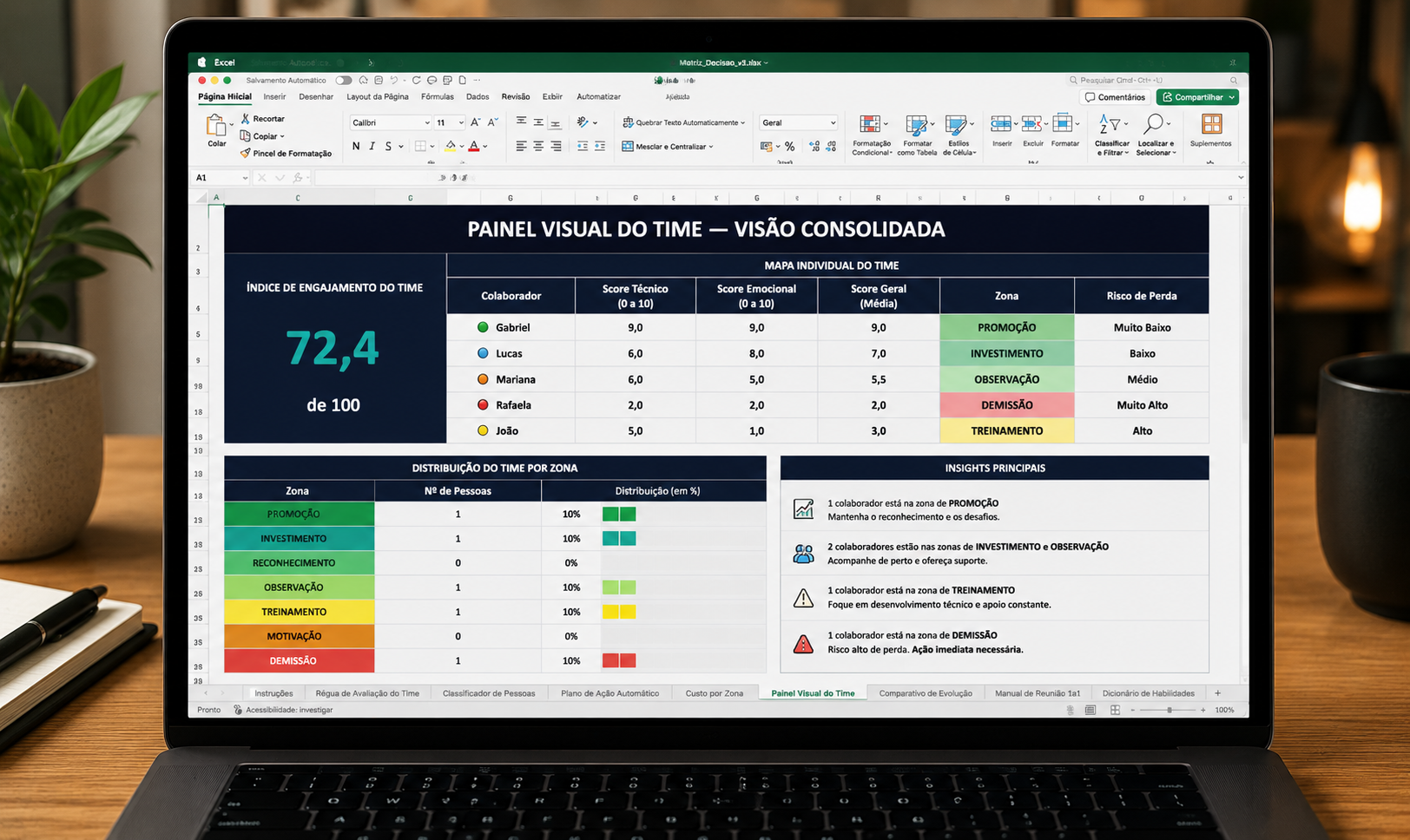This screenshot has width=1410, height=840.
Task: Click the increase font size icon
Action: click(475, 122)
